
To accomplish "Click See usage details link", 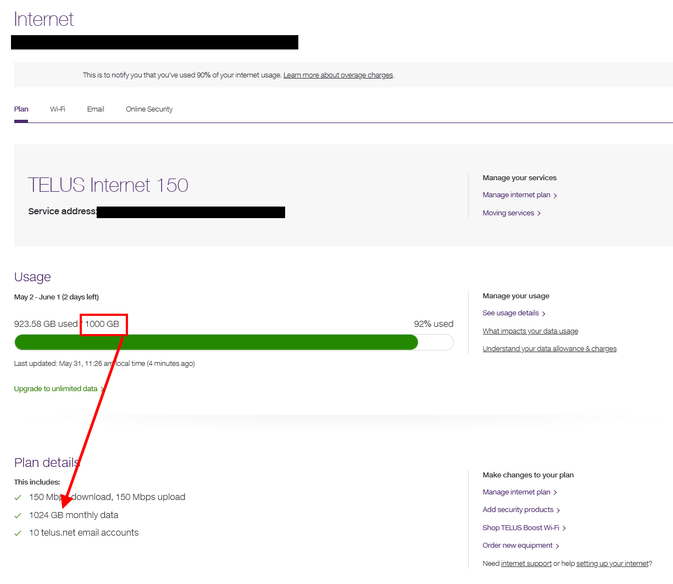I will pyautogui.click(x=512, y=313).
